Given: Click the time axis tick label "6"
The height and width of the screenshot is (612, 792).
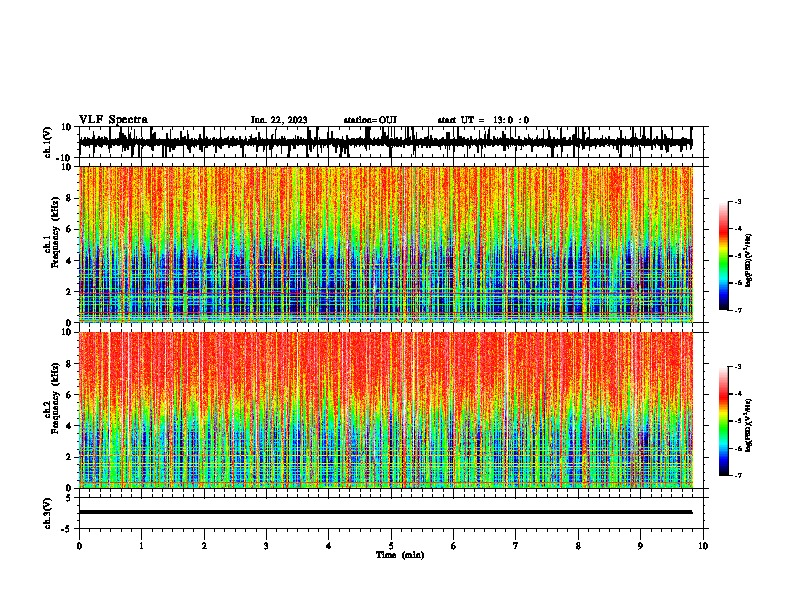Looking at the screenshot, I should 454,546.
